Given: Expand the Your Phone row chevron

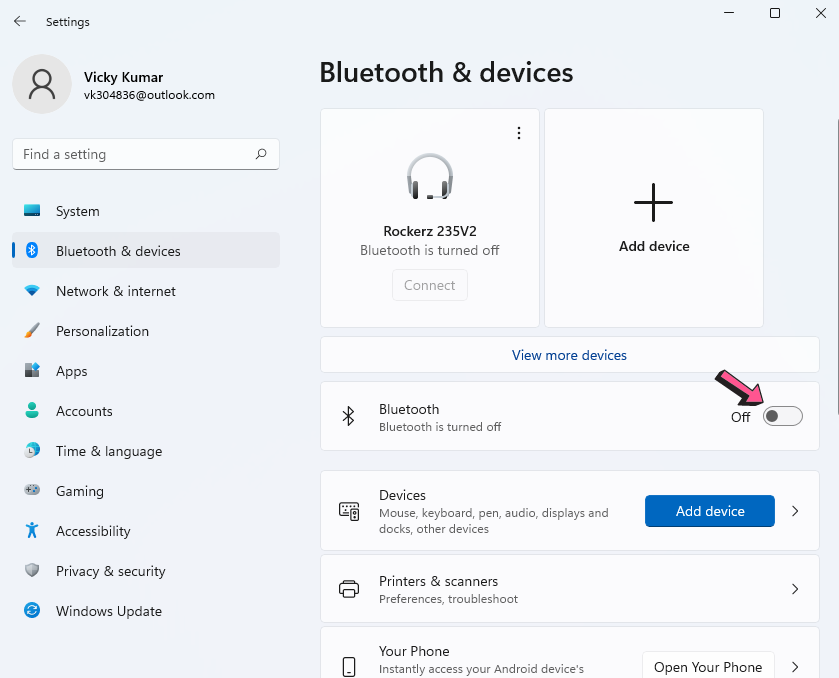Looking at the screenshot, I should 795,667.
